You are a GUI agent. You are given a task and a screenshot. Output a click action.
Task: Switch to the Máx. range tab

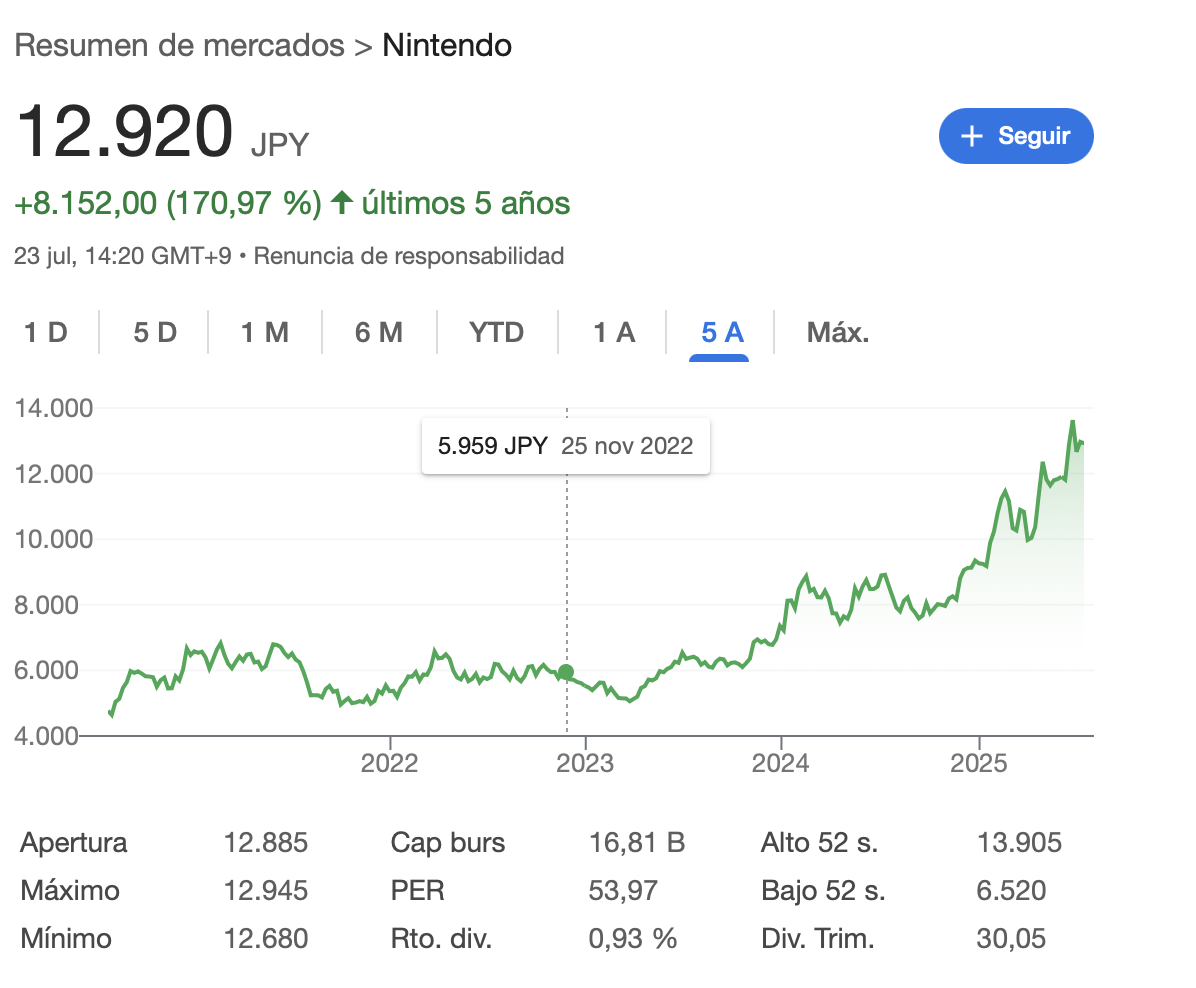tap(838, 332)
